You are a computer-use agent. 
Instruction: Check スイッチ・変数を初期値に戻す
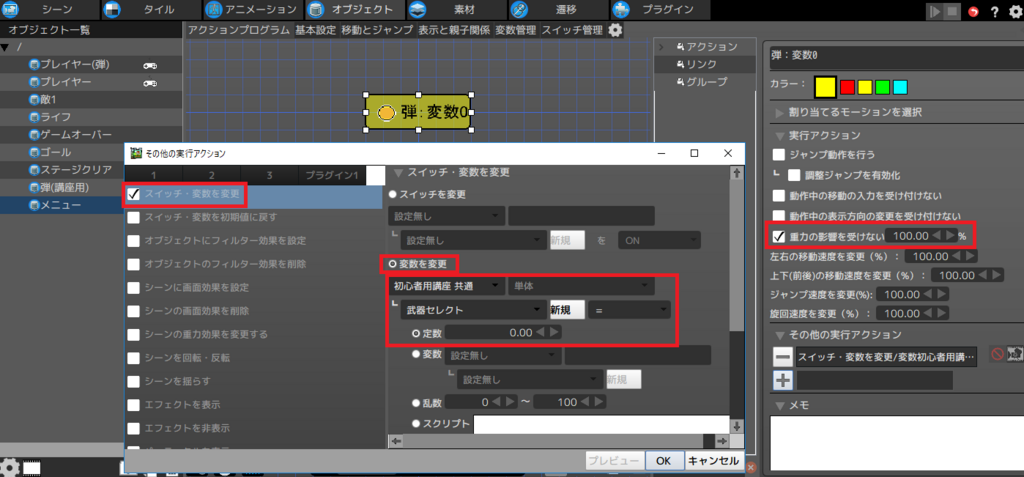point(133,217)
